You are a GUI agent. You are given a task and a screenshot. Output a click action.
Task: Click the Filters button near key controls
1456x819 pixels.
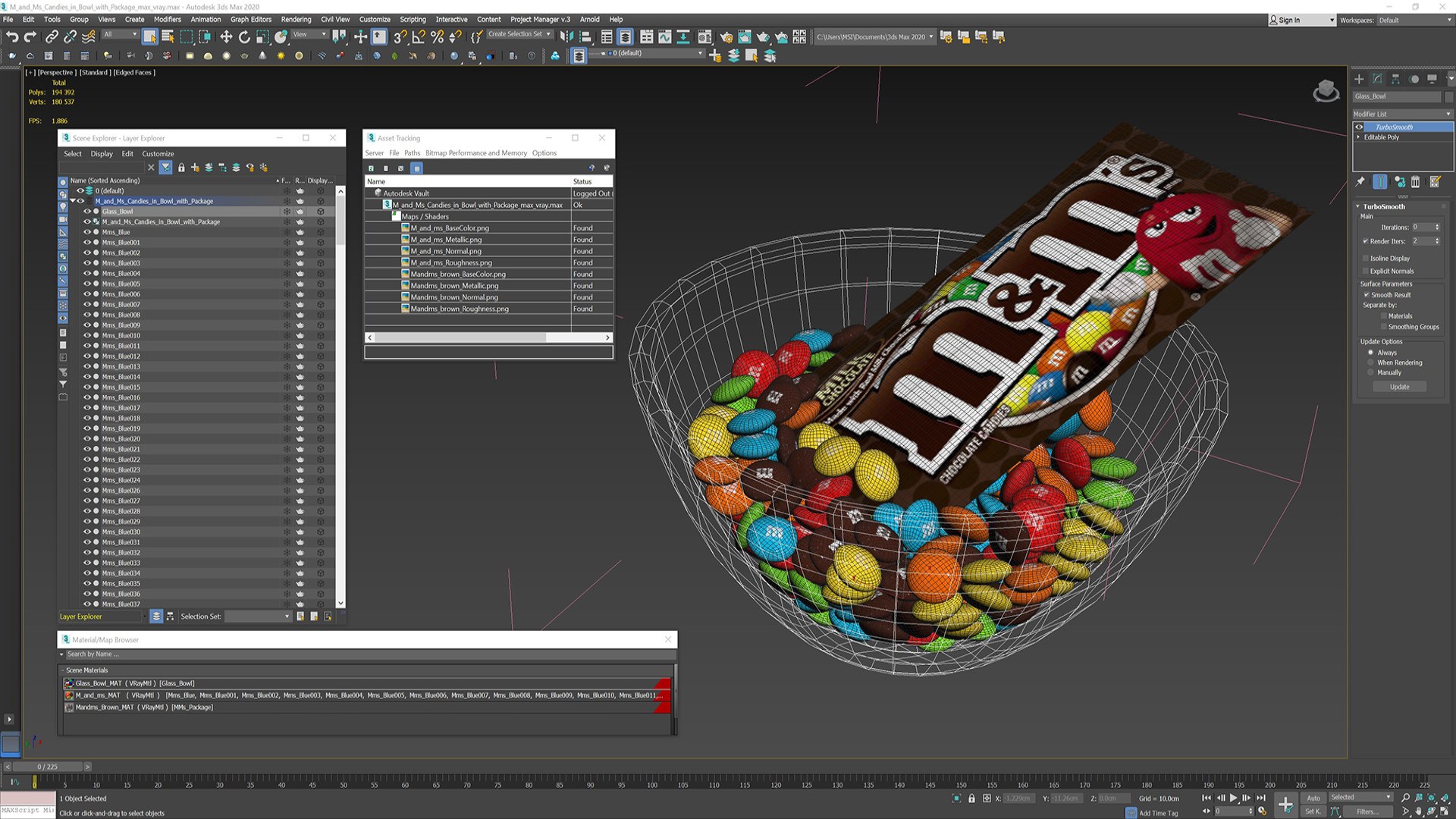[x=1367, y=811]
